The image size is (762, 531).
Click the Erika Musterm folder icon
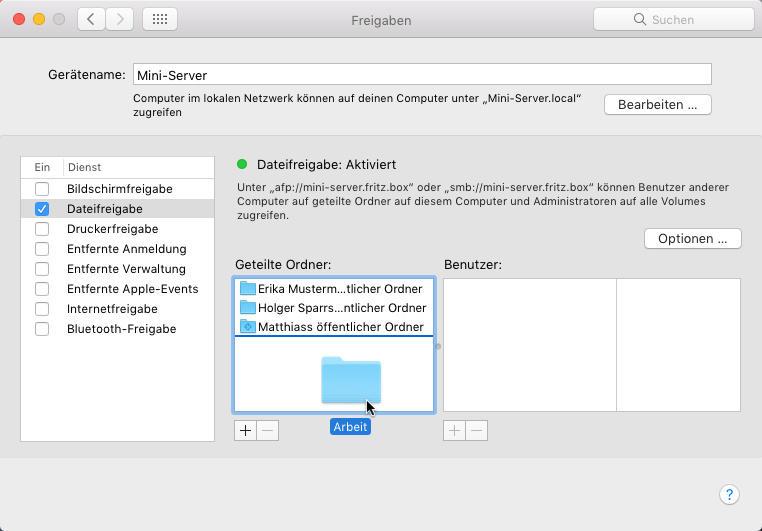(248, 289)
